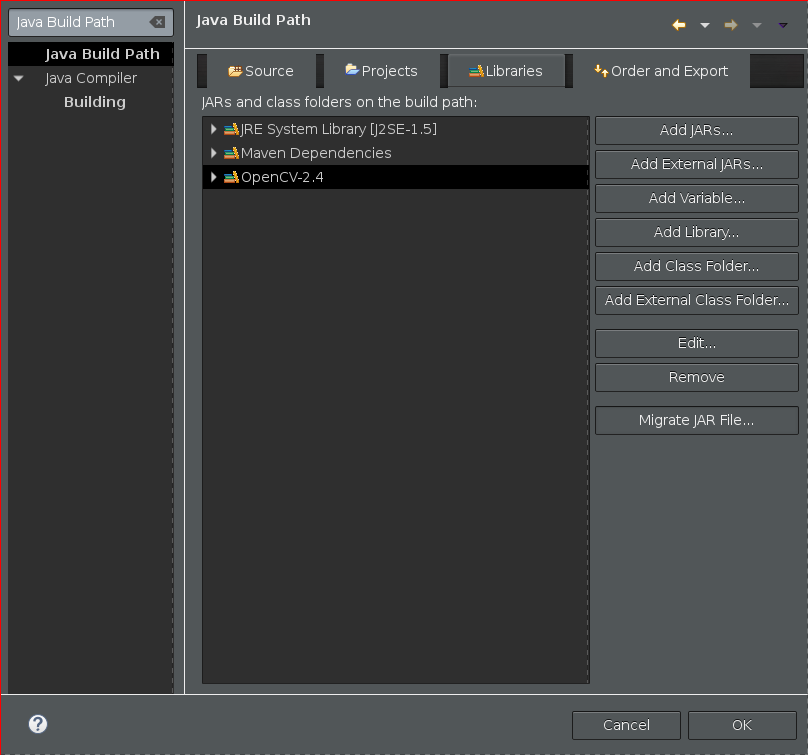Image resolution: width=808 pixels, height=755 pixels.
Task: Select Building under Java Compiler
Action: pyautogui.click(x=94, y=101)
